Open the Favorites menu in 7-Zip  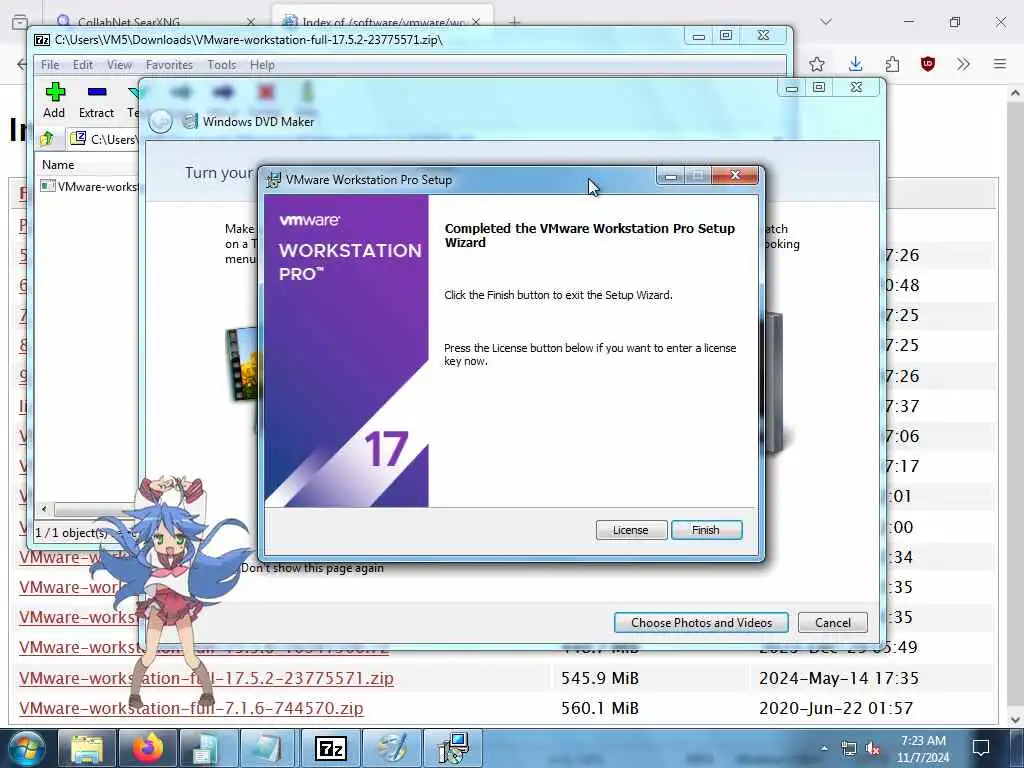point(169,65)
